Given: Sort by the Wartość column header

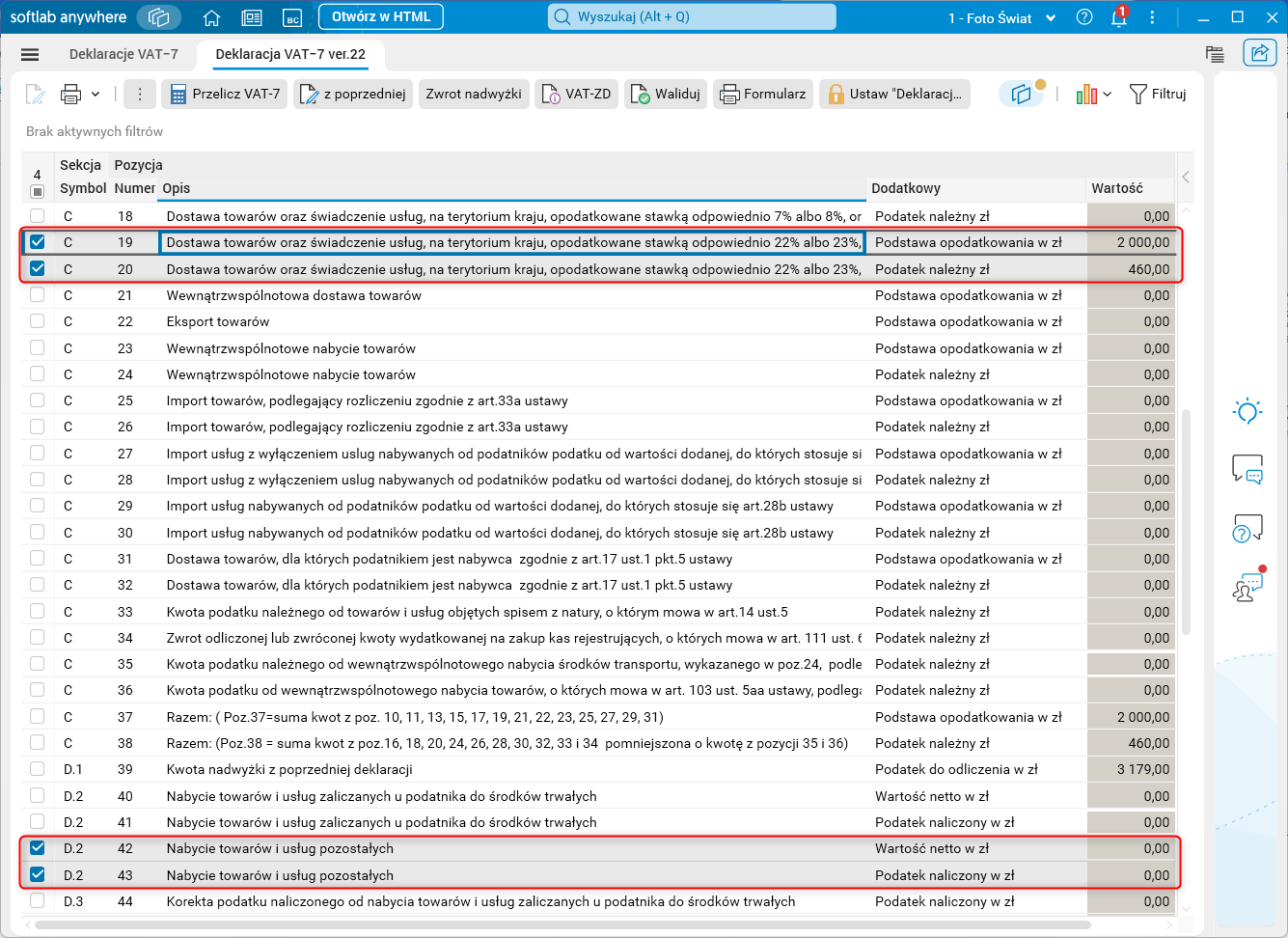Looking at the screenshot, I should 1131,188.
